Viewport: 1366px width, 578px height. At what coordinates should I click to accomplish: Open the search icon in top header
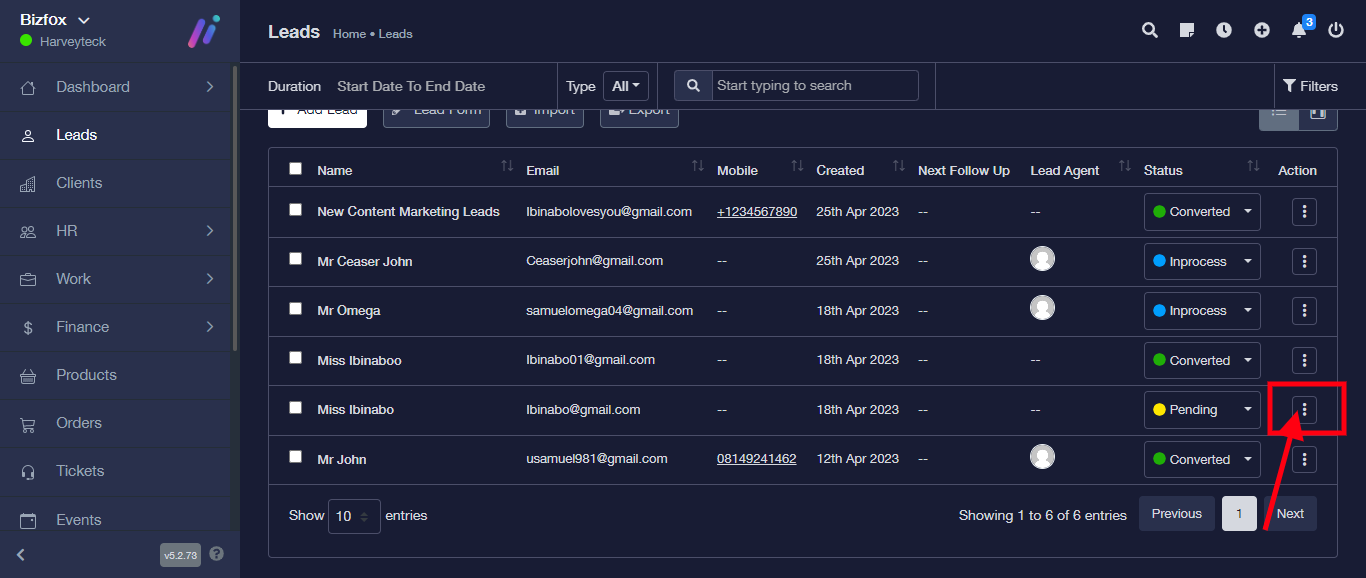coord(1150,30)
